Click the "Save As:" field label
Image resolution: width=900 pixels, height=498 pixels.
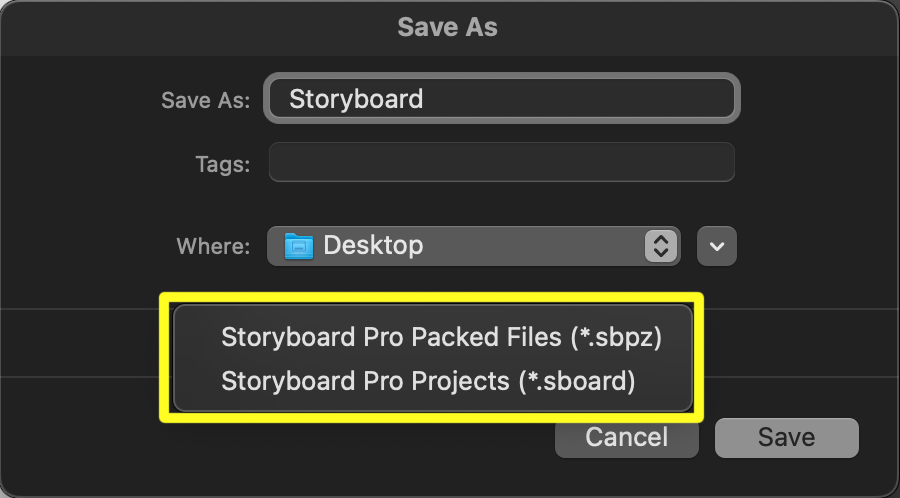click(x=205, y=100)
